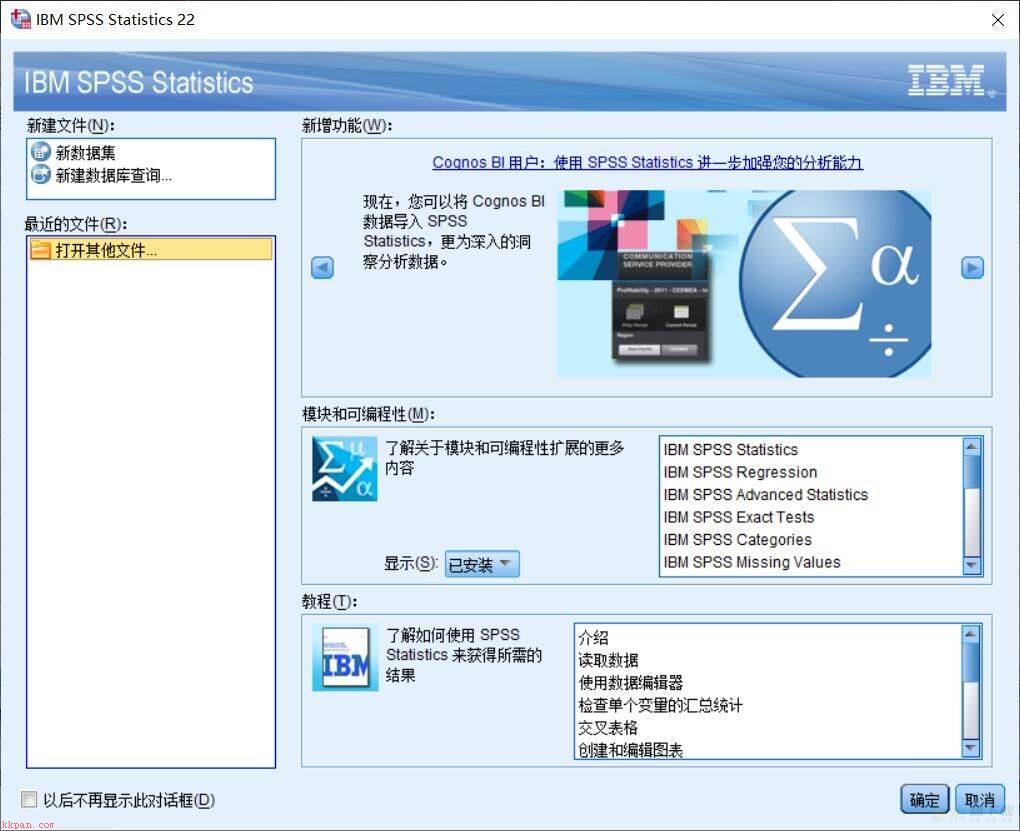Click the Cognos BI promotional image
1020x831 pixels.
pyautogui.click(x=744, y=284)
